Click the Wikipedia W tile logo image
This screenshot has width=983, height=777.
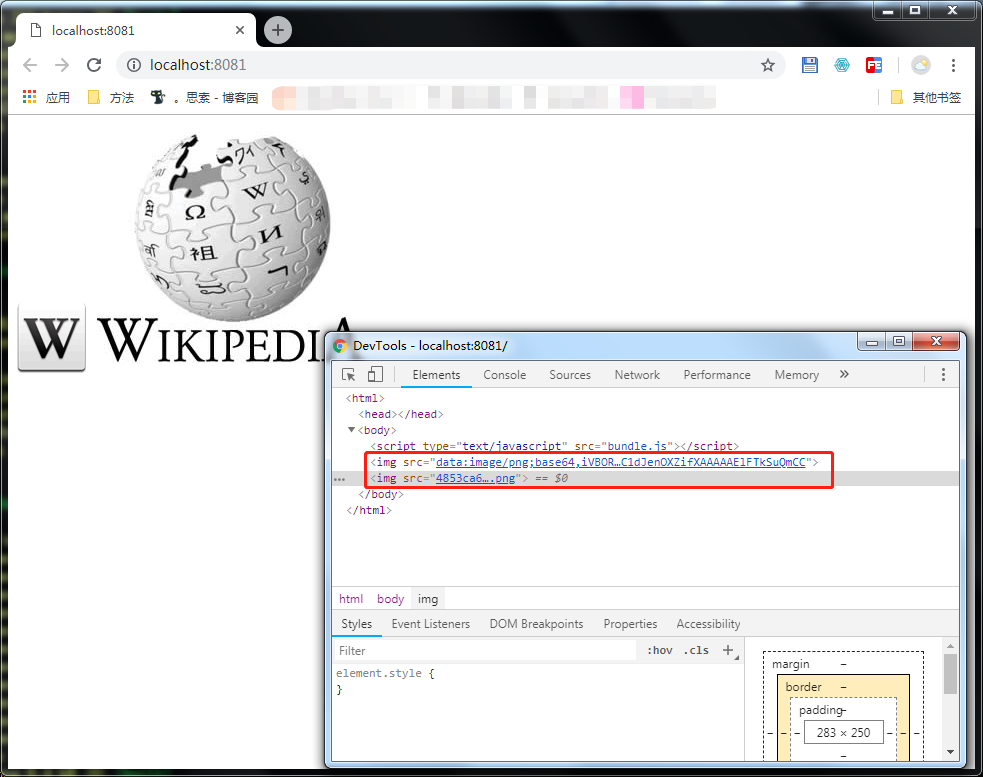pos(51,338)
